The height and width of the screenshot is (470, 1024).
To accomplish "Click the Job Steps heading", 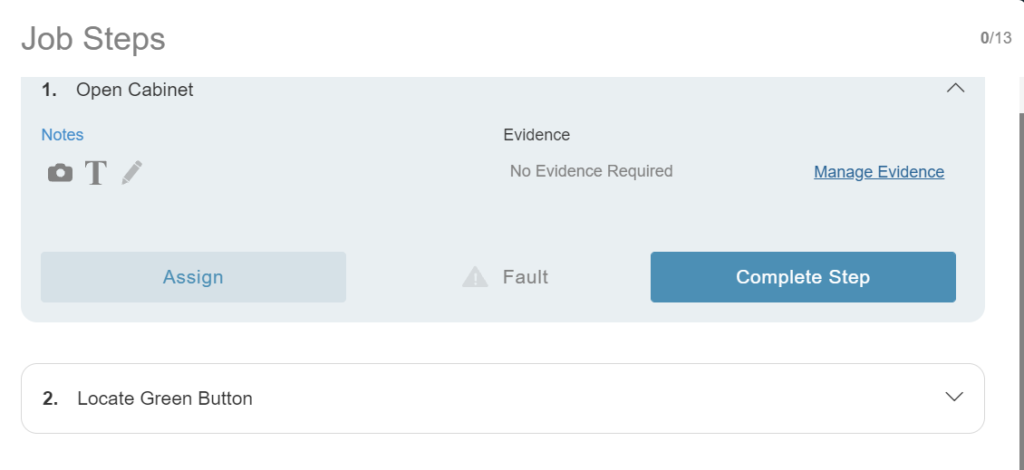I will coord(93,39).
